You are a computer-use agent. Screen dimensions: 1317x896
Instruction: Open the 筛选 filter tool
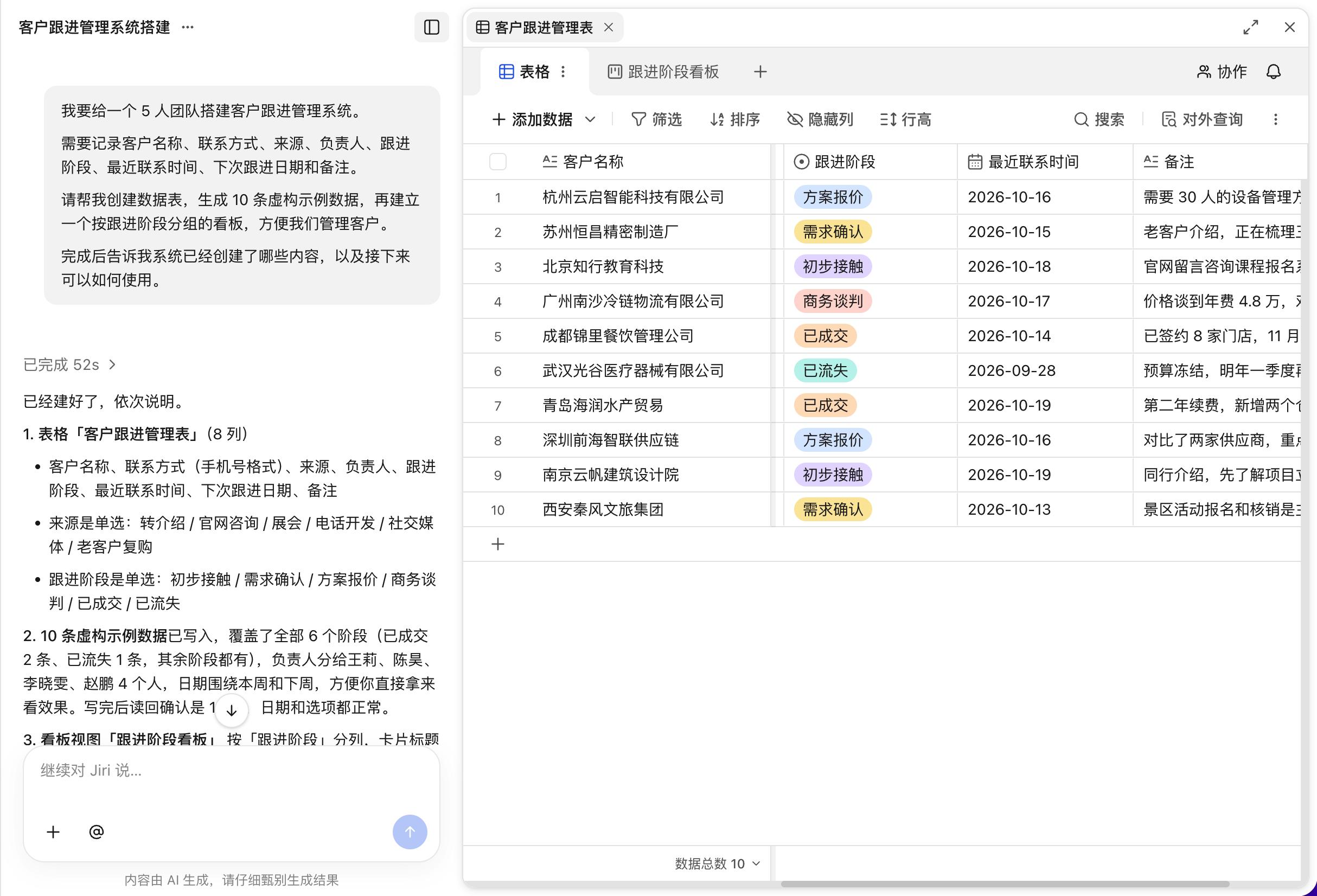[x=656, y=119]
